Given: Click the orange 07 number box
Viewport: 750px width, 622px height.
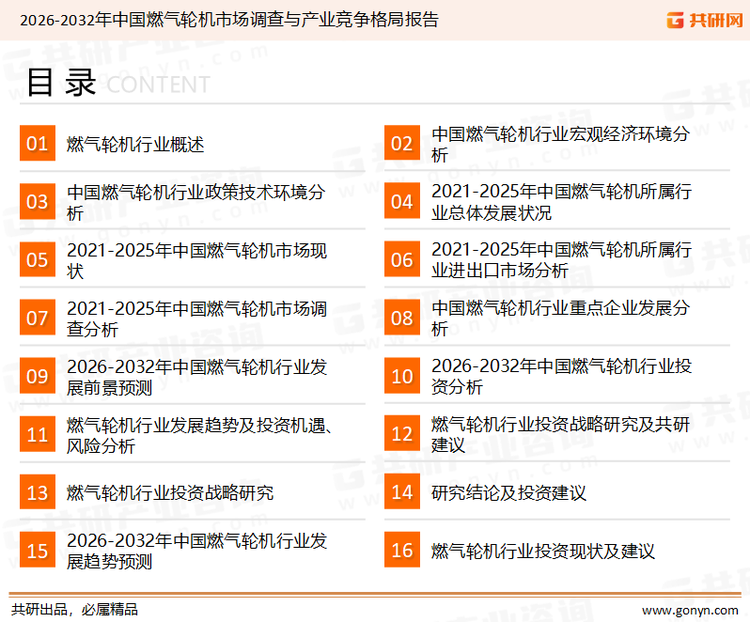Looking at the screenshot, I should [x=37, y=318].
